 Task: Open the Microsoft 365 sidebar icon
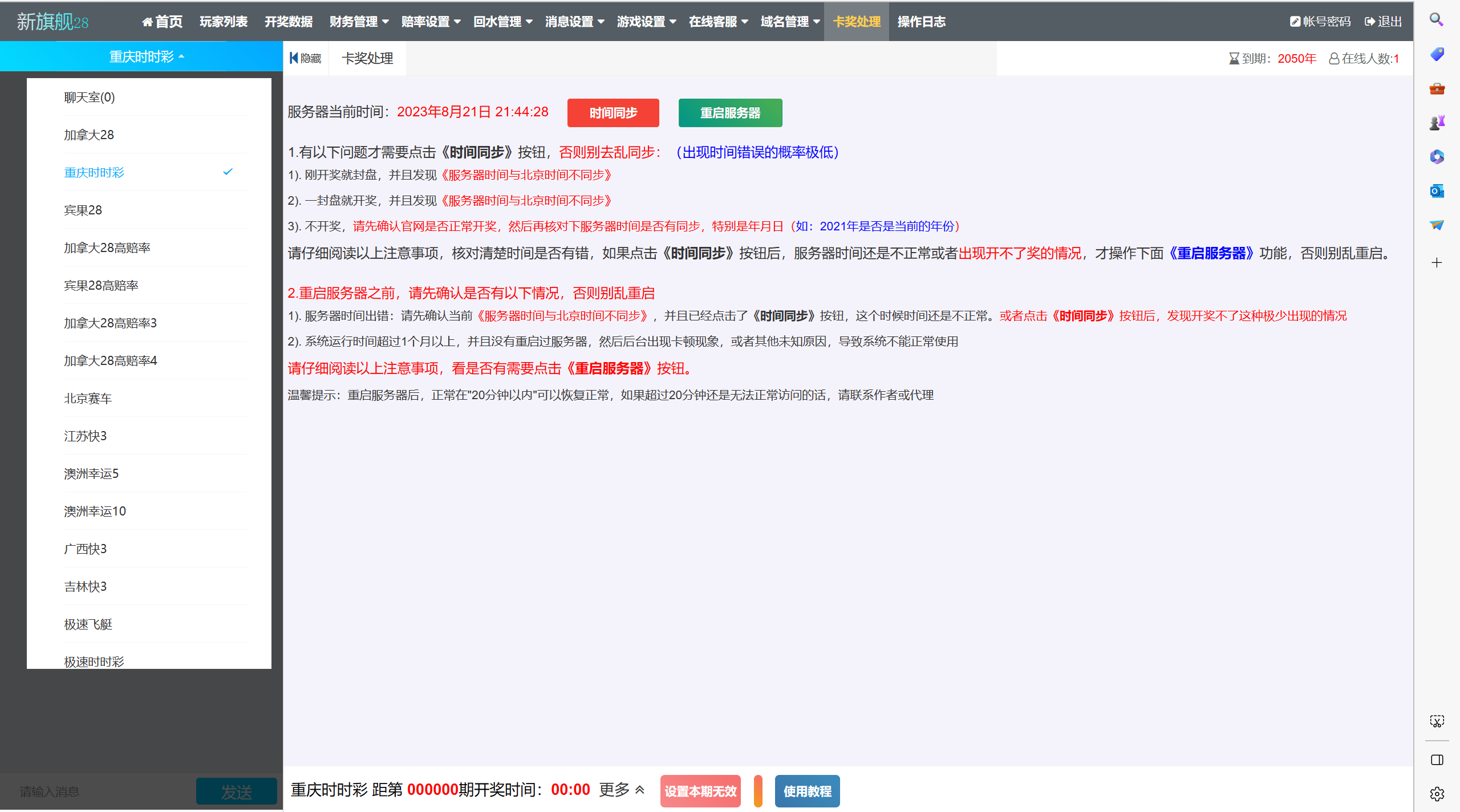(x=1437, y=157)
